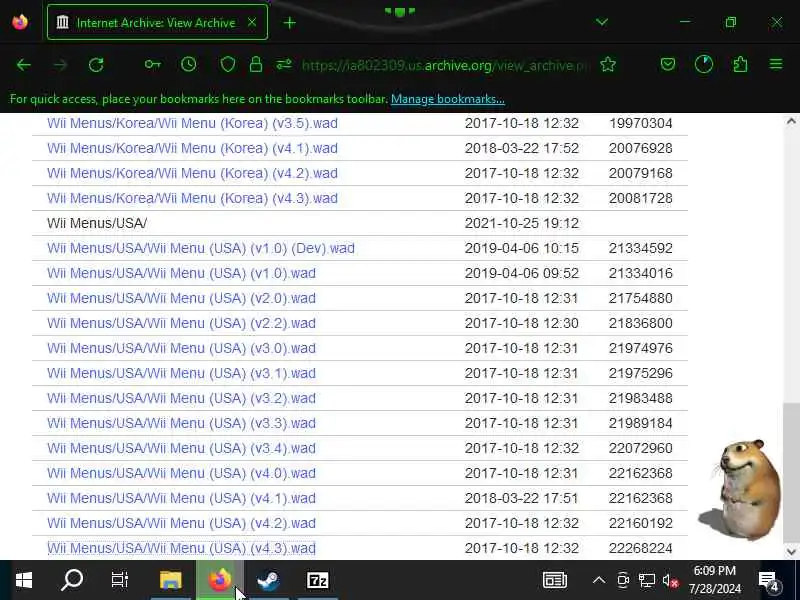800x600 pixels.
Task: Select the date 2019-04-06 09:52
Action: 521,273
